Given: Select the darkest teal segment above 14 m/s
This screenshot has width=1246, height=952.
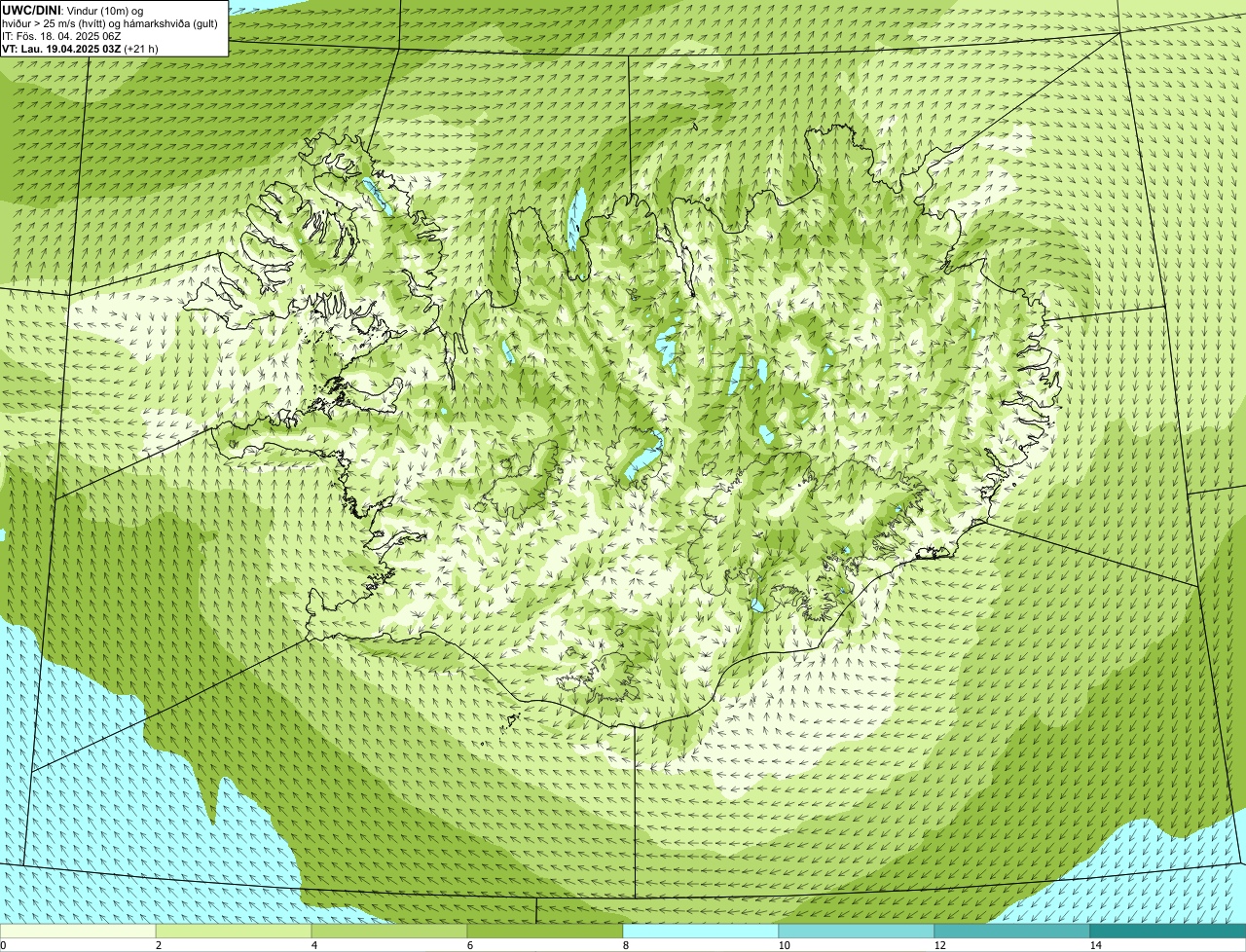Looking at the screenshot, I should [x=1168, y=931].
